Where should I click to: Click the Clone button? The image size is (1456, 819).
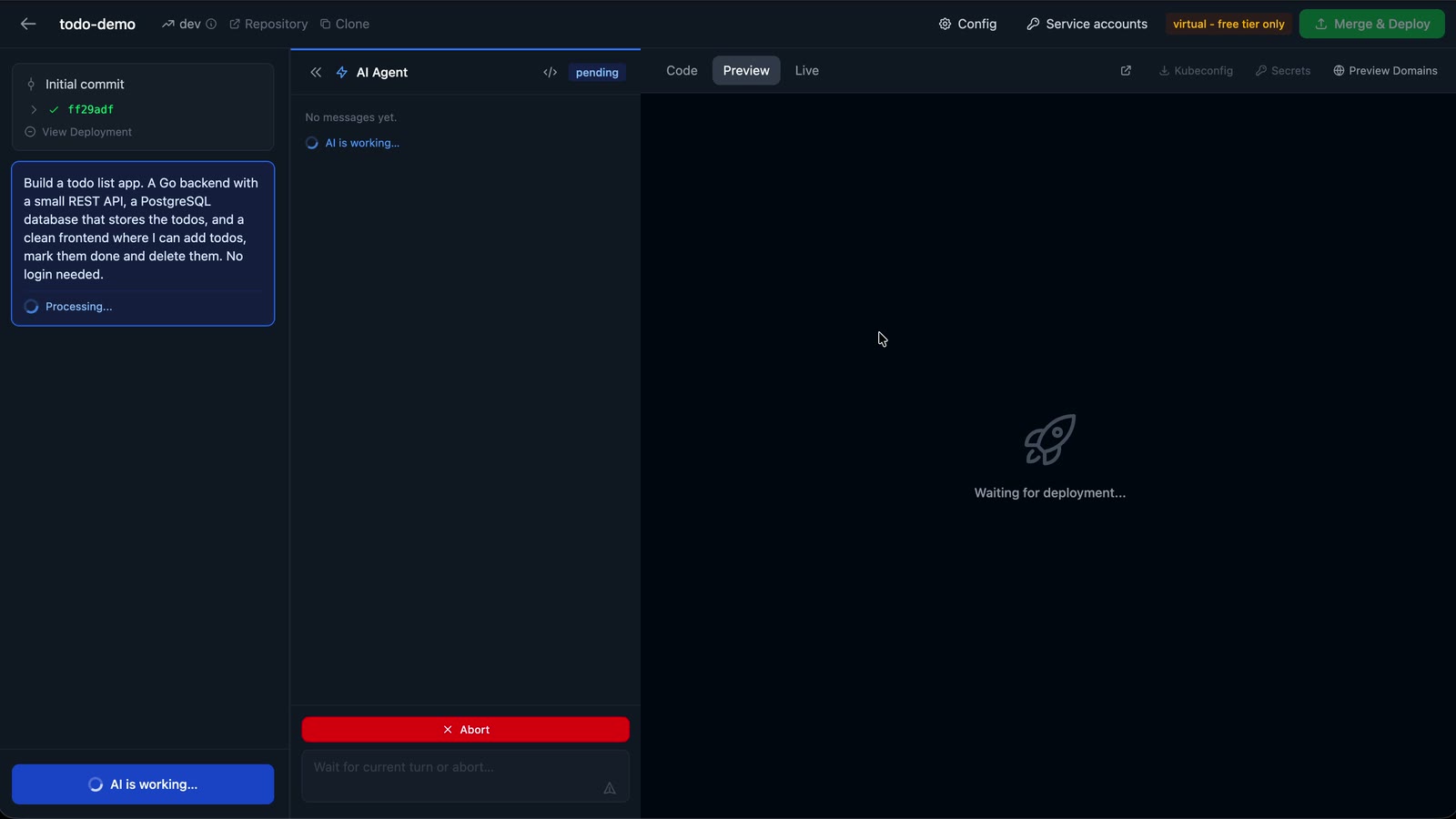[x=345, y=25]
